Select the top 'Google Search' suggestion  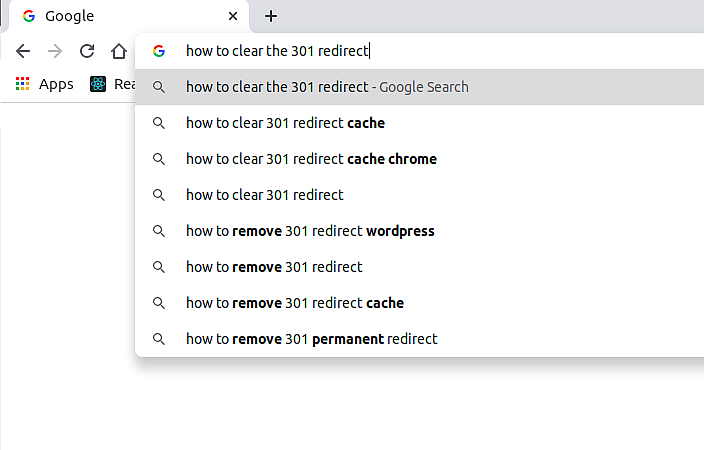(x=327, y=87)
